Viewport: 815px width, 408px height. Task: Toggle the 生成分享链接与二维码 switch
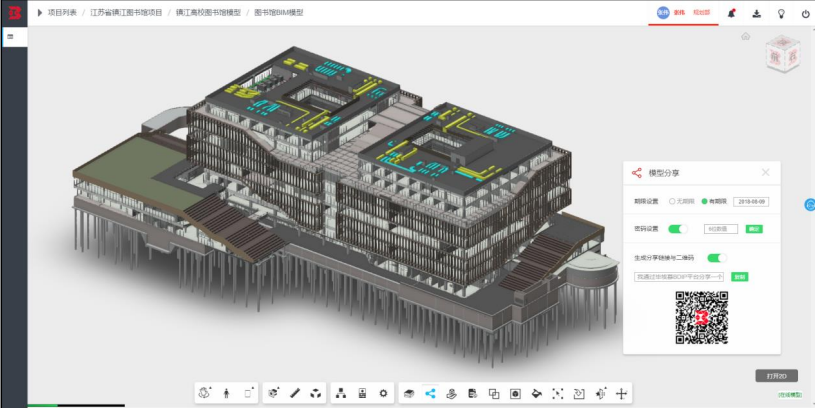[717, 257]
